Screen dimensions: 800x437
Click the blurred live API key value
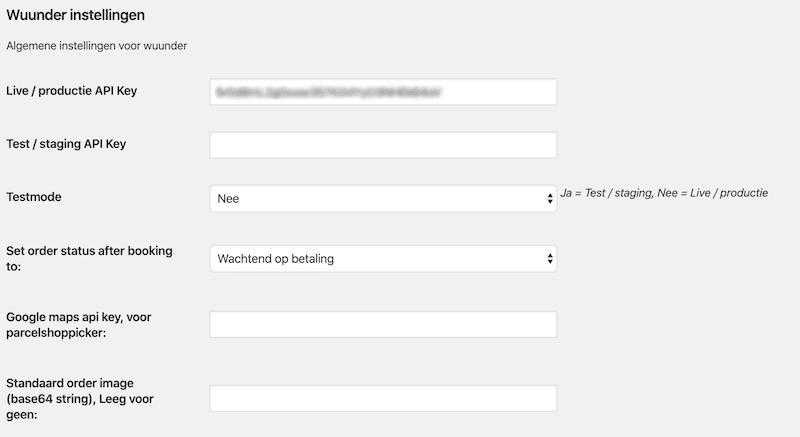coord(328,92)
